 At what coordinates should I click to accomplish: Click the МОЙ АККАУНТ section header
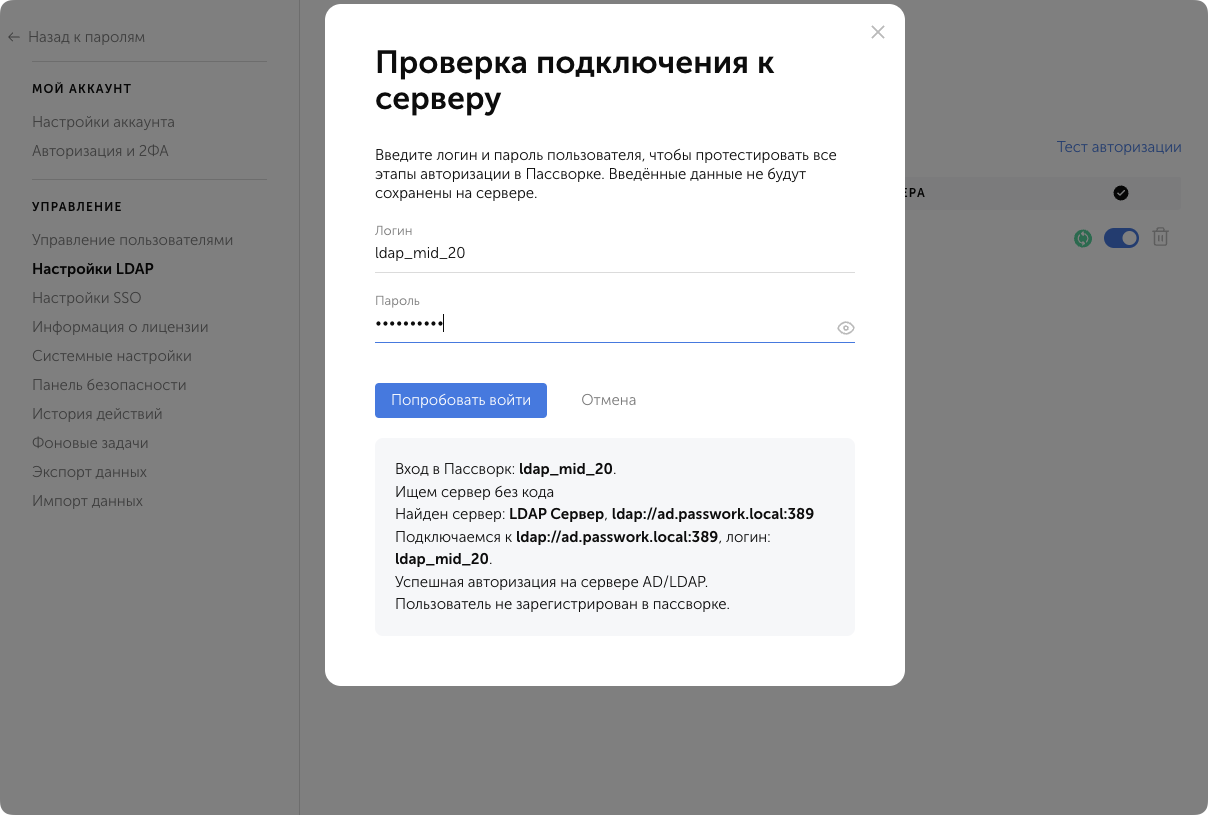pyautogui.click(x=82, y=89)
